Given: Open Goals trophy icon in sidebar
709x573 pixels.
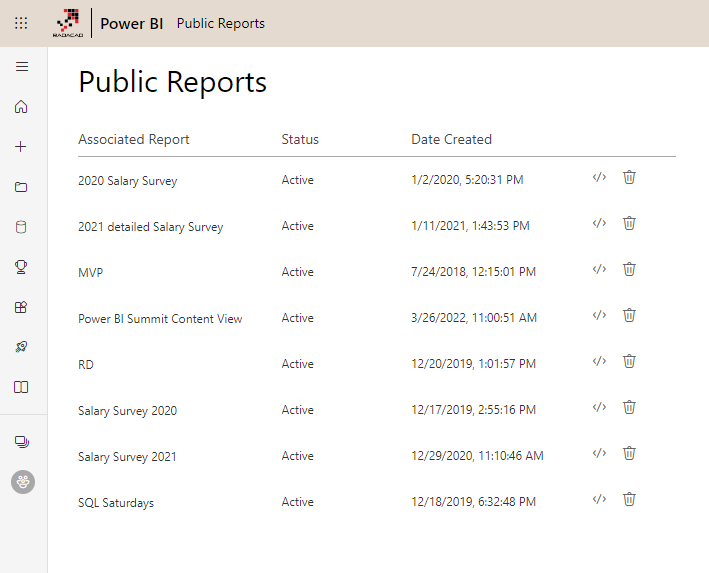Looking at the screenshot, I should point(22,267).
